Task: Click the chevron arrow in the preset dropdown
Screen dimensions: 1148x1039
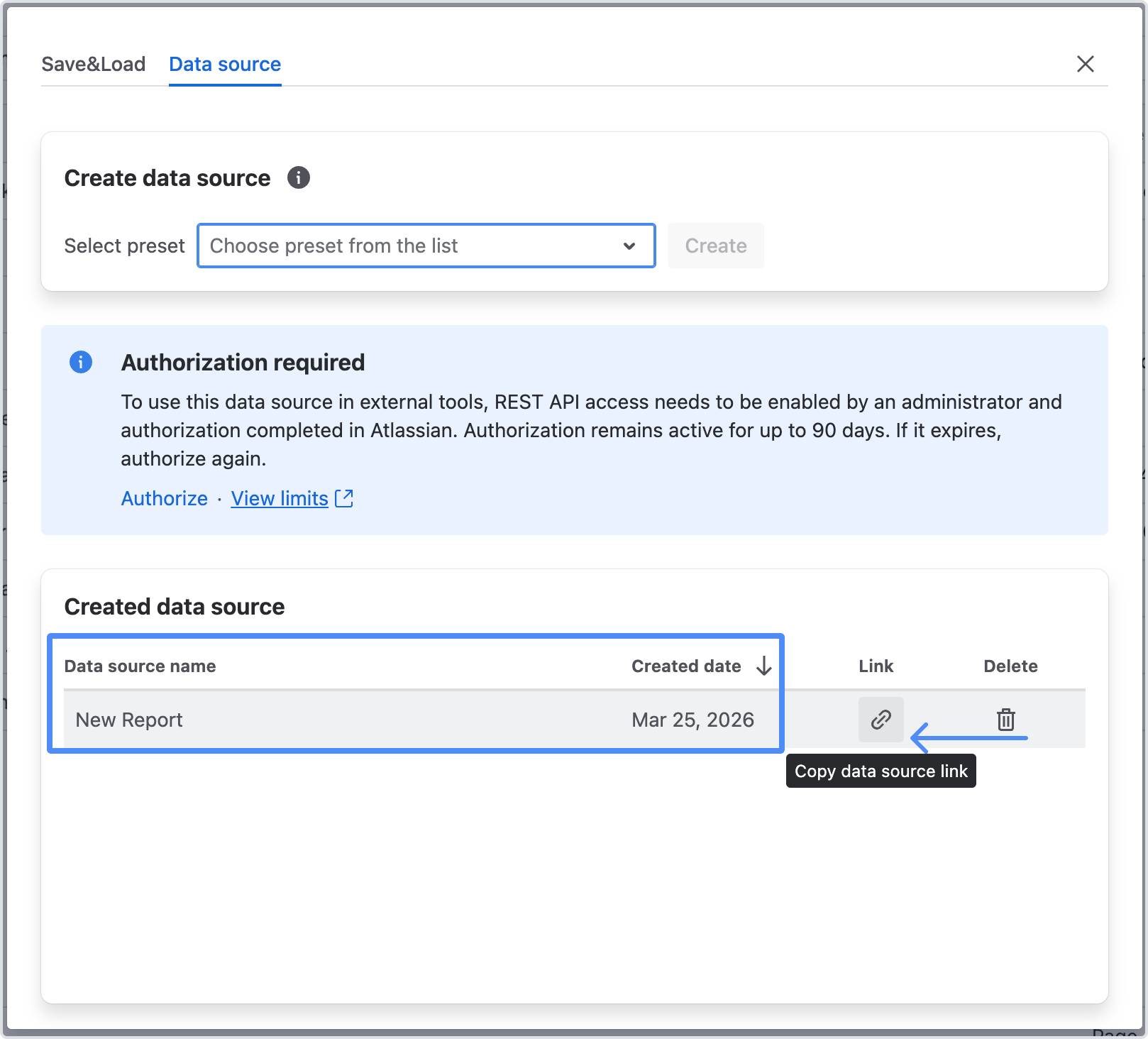Action: [x=629, y=246]
